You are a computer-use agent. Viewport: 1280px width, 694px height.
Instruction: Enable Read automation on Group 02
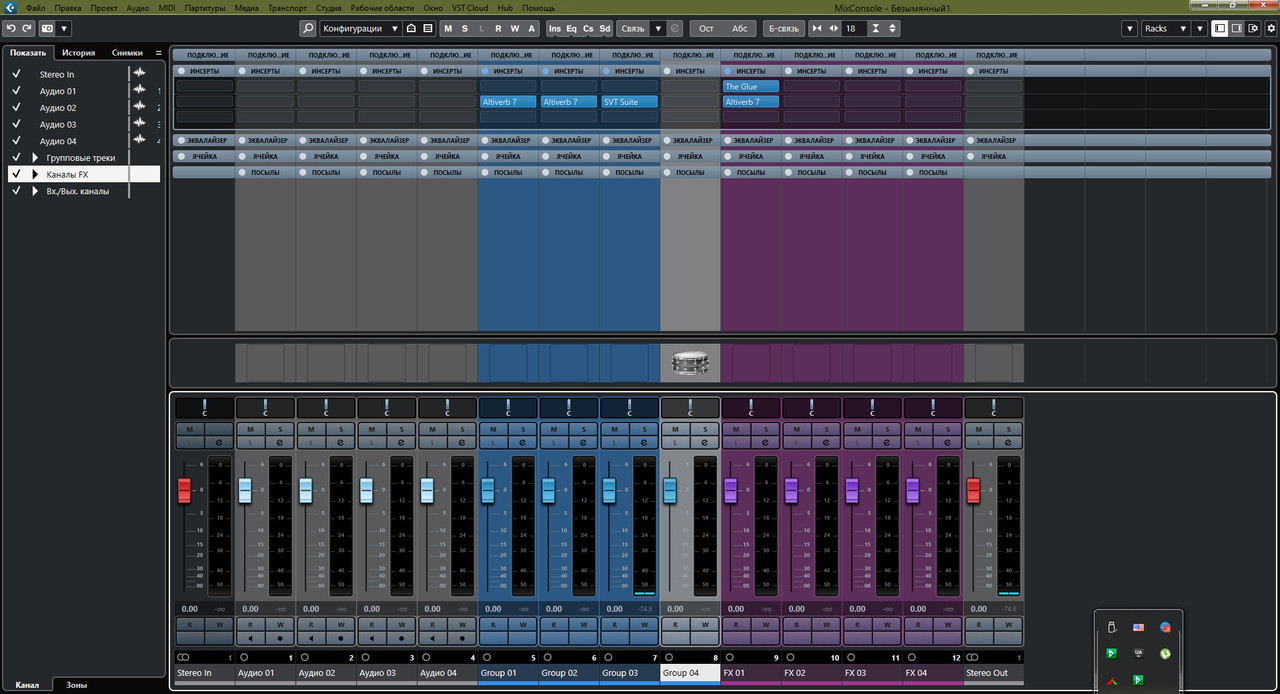[554, 624]
